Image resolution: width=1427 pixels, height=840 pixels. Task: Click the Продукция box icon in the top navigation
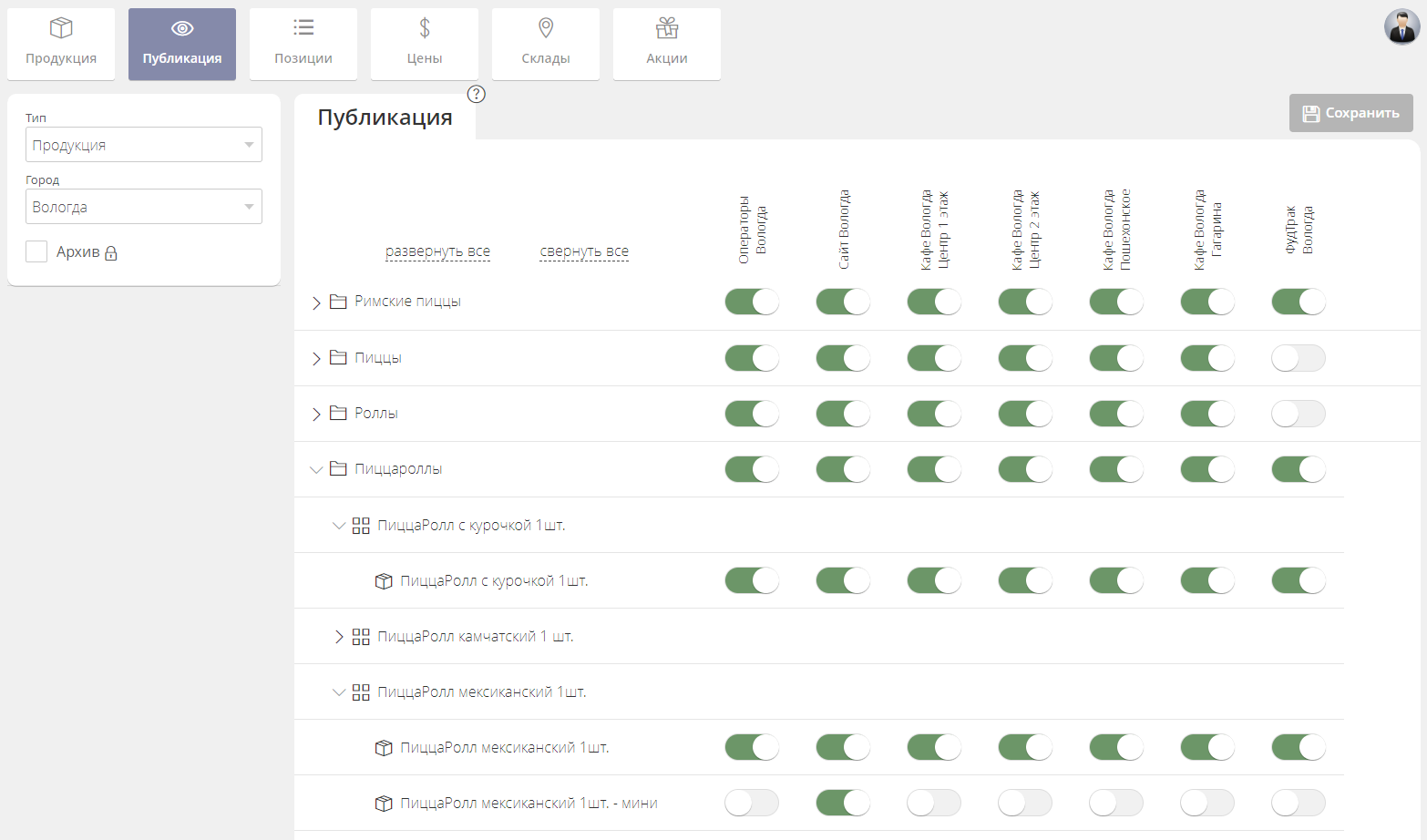(x=61, y=28)
